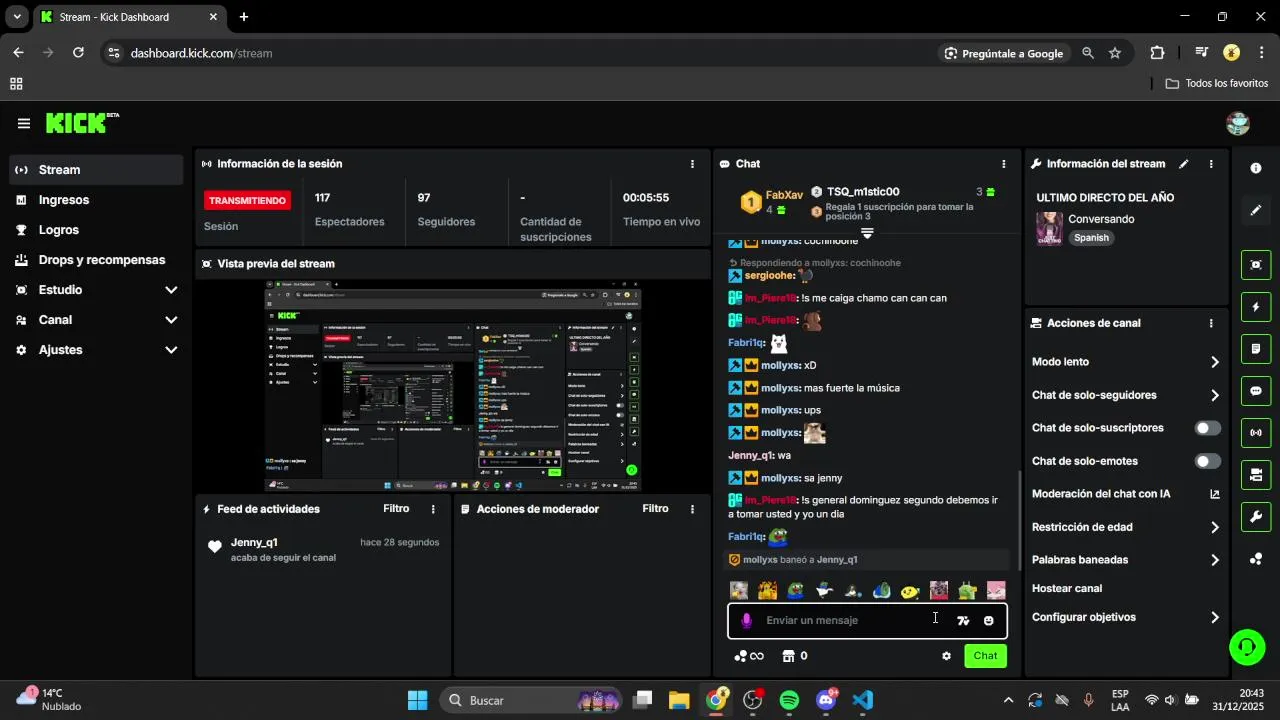This screenshot has height=720, width=1280.
Task: Open smiley emoji picker in message box
Action: click(x=989, y=621)
